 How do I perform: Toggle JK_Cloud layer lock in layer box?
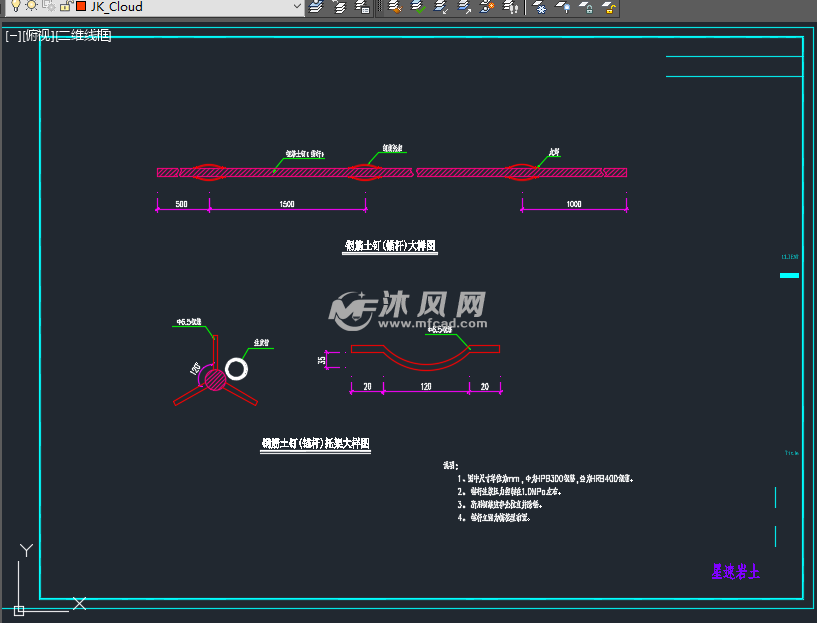(65, 6)
